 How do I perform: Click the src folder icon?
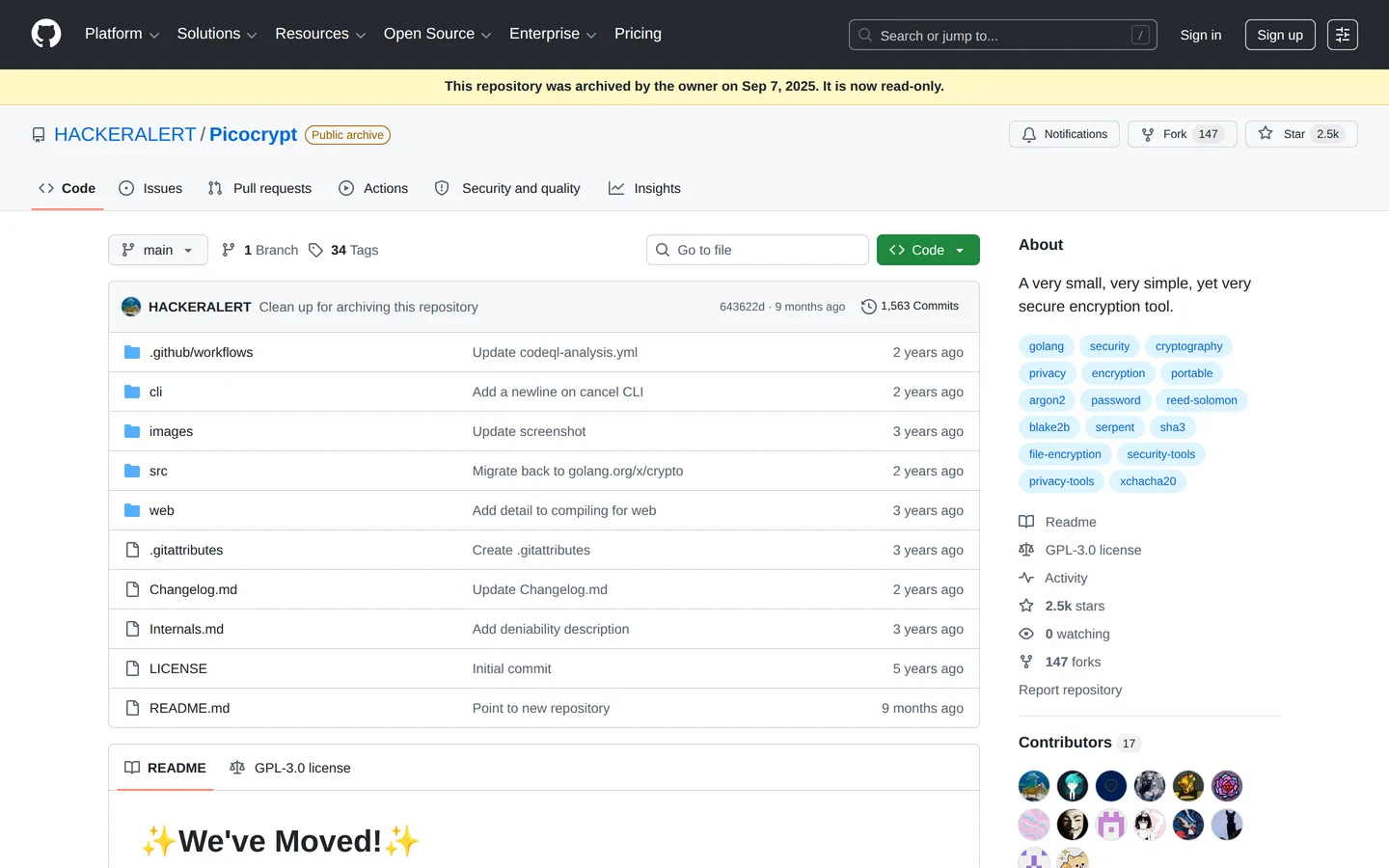[132, 471]
